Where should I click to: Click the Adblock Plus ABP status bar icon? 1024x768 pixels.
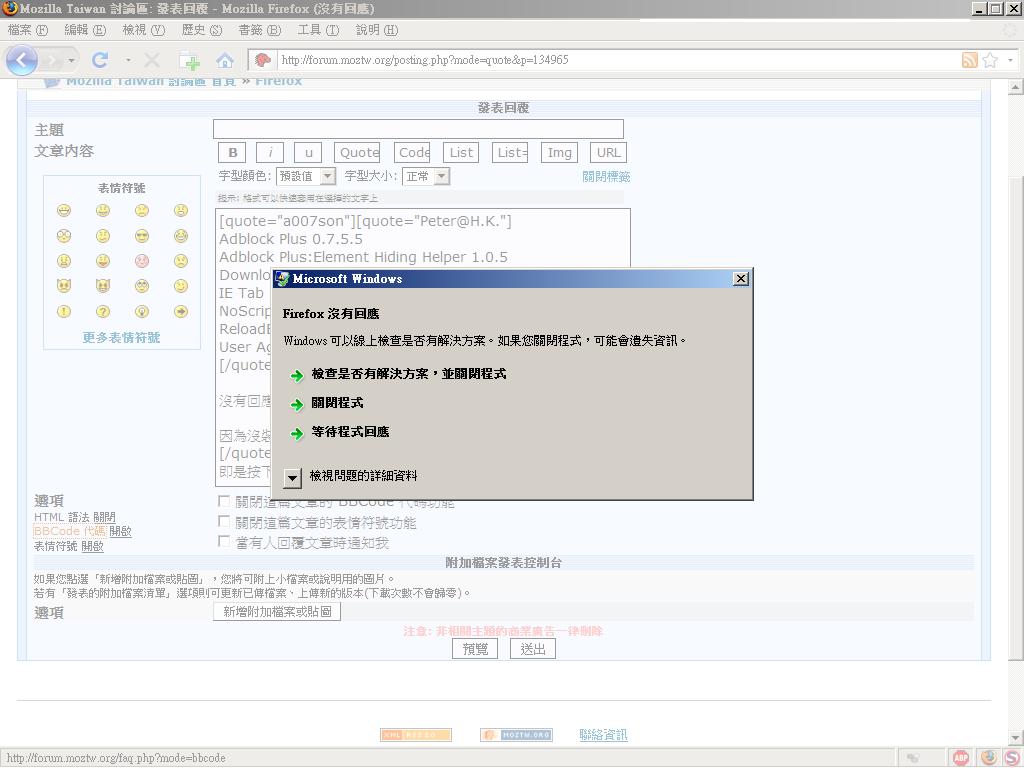click(961, 758)
